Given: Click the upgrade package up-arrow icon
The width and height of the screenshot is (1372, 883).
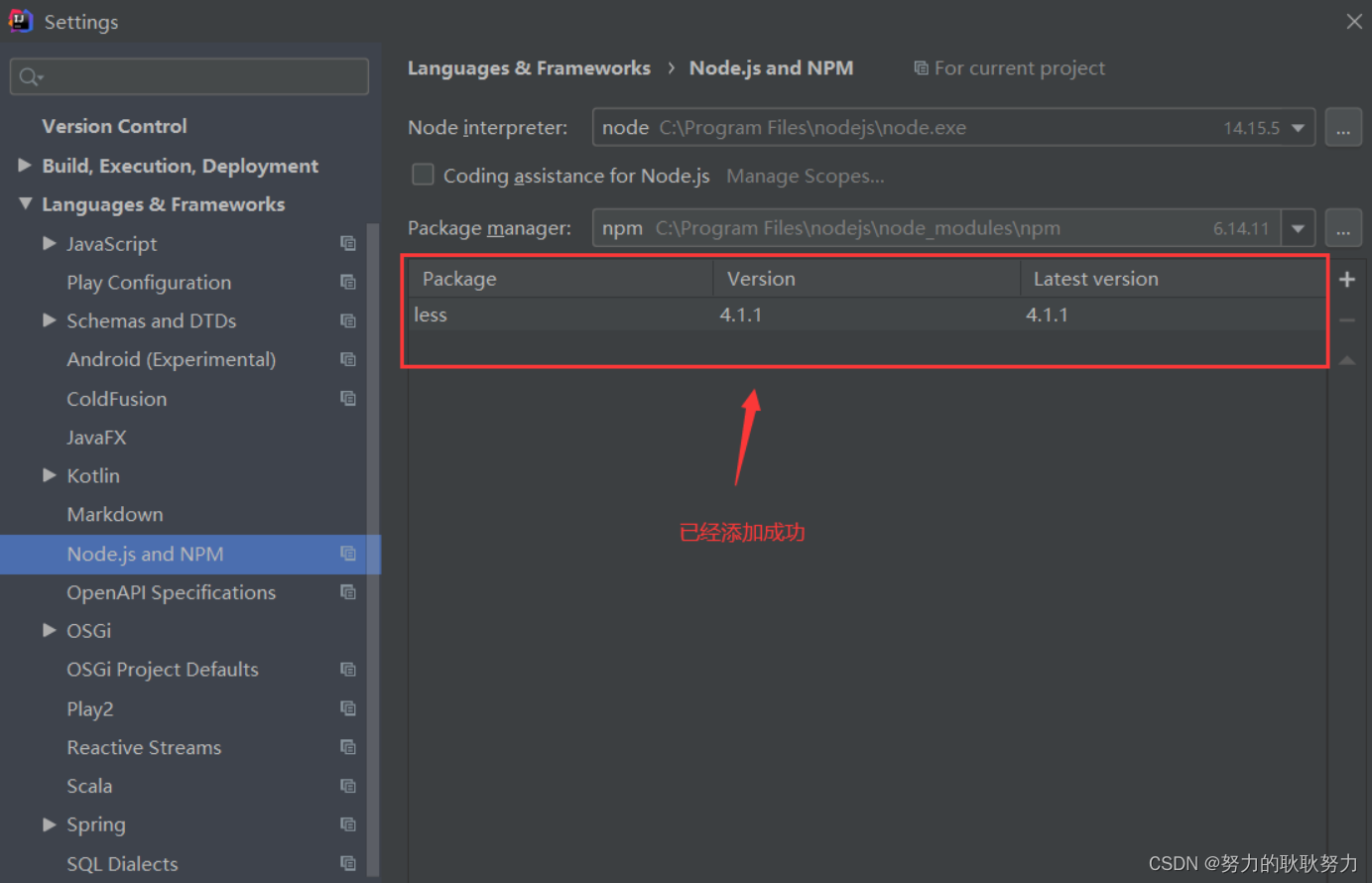Looking at the screenshot, I should tap(1346, 360).
